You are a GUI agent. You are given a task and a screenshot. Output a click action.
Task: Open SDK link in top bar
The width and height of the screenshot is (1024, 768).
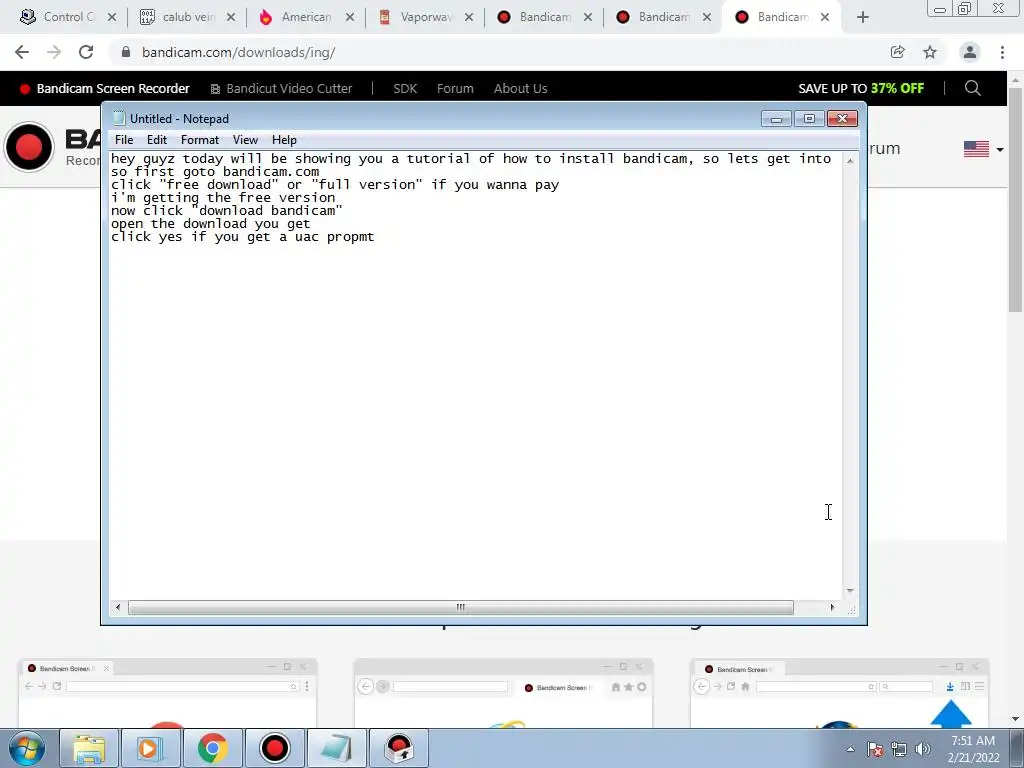click(405, 88)
